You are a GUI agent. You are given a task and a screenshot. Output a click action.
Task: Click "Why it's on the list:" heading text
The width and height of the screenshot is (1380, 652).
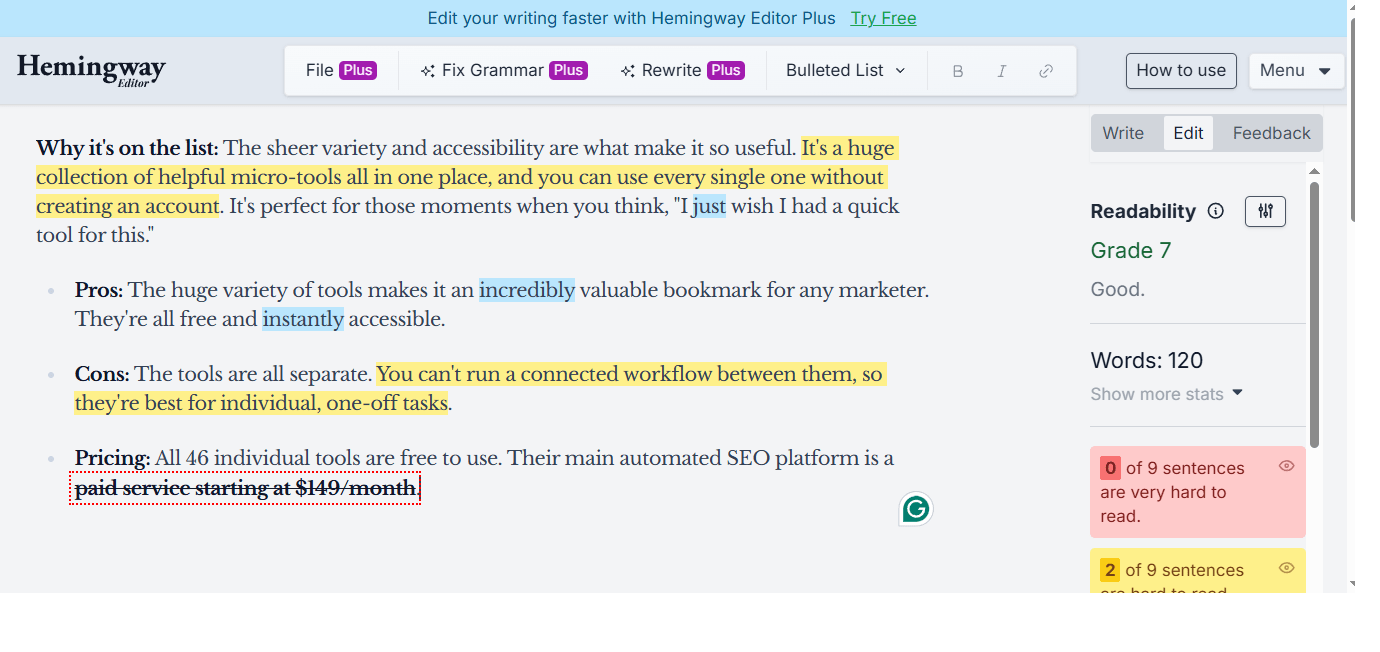tap(127, 148)
